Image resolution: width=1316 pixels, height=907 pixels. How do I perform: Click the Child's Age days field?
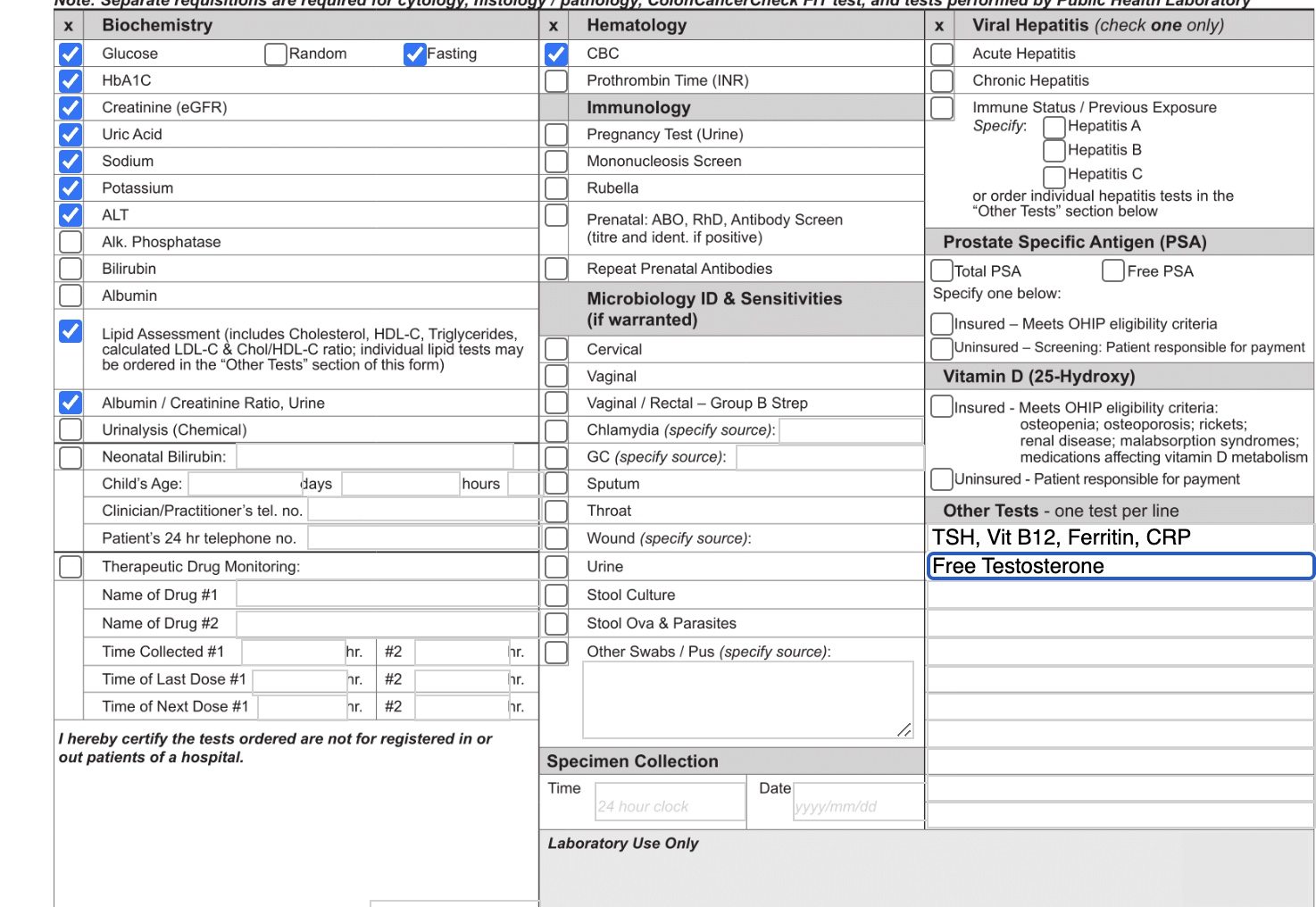click(246, 484)
